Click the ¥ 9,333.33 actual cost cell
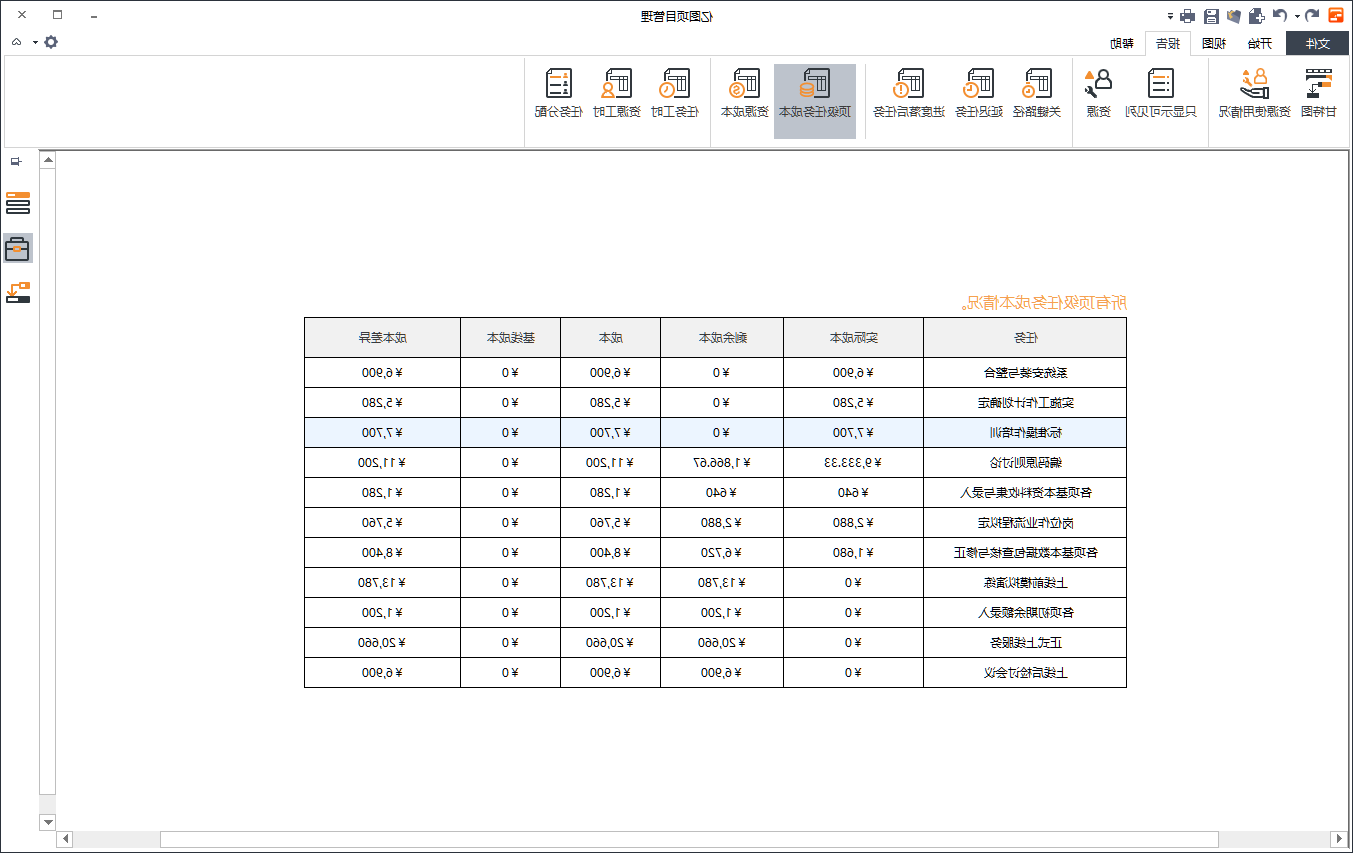1353x853 pixels. (x=853, y=462)
